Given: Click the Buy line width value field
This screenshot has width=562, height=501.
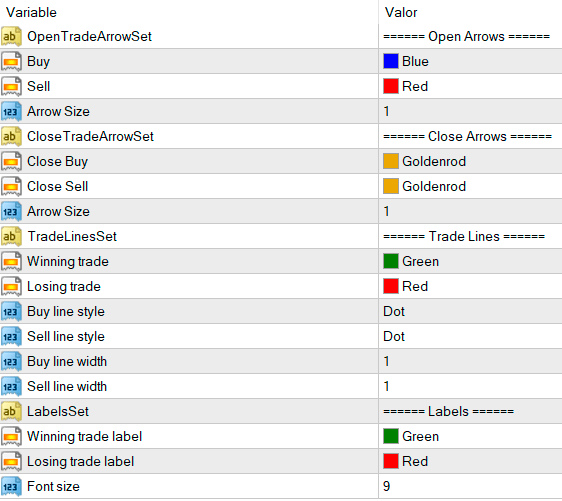Looking at the screenshot, I should tap(470, 361).
